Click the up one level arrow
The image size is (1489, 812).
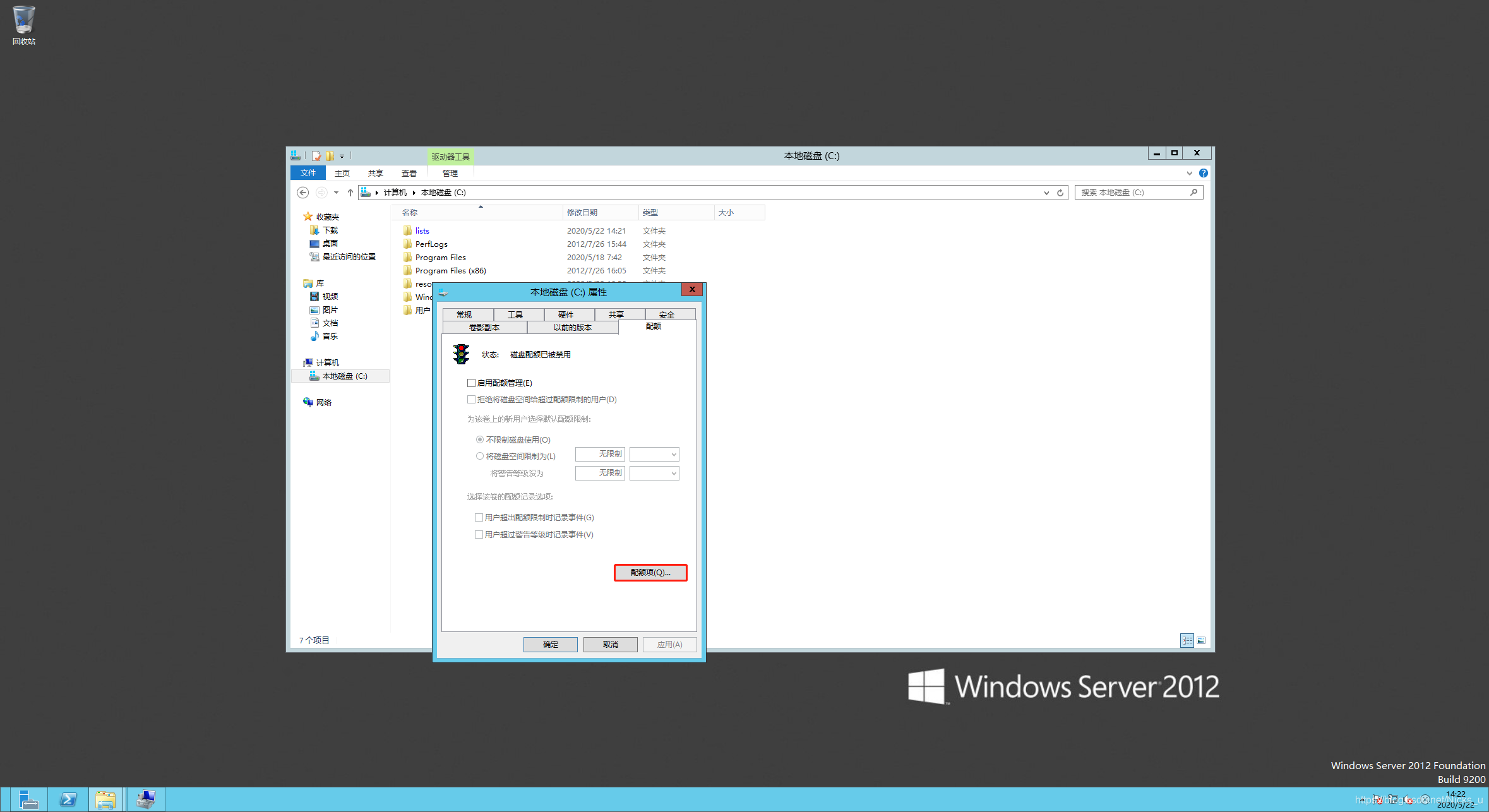coord(350,193)
